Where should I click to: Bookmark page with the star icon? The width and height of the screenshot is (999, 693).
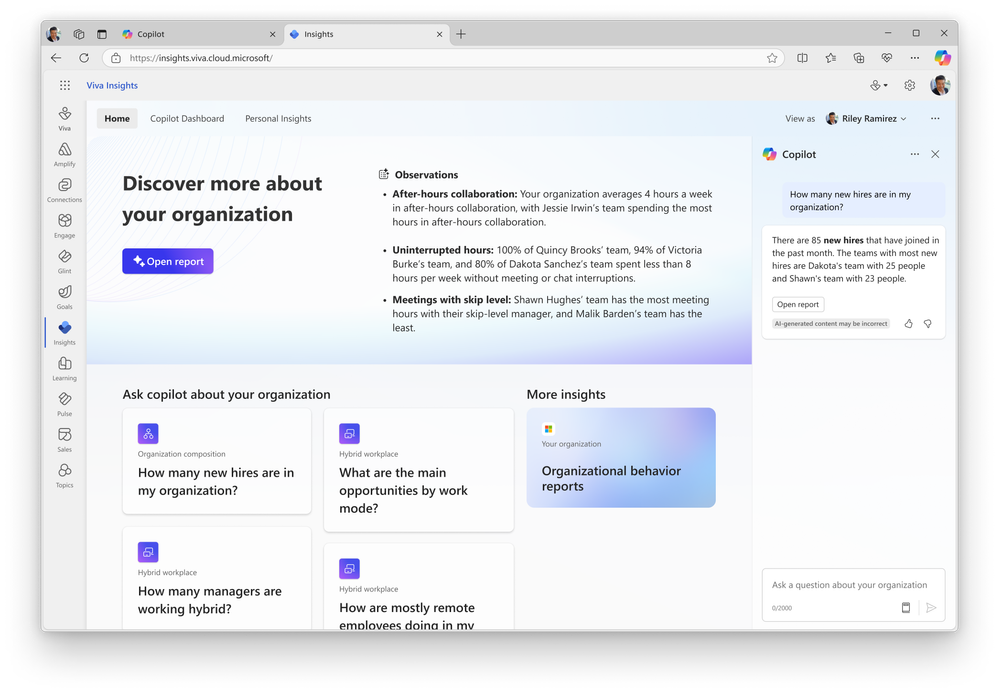pyautogui.click(x=772, y=58)
